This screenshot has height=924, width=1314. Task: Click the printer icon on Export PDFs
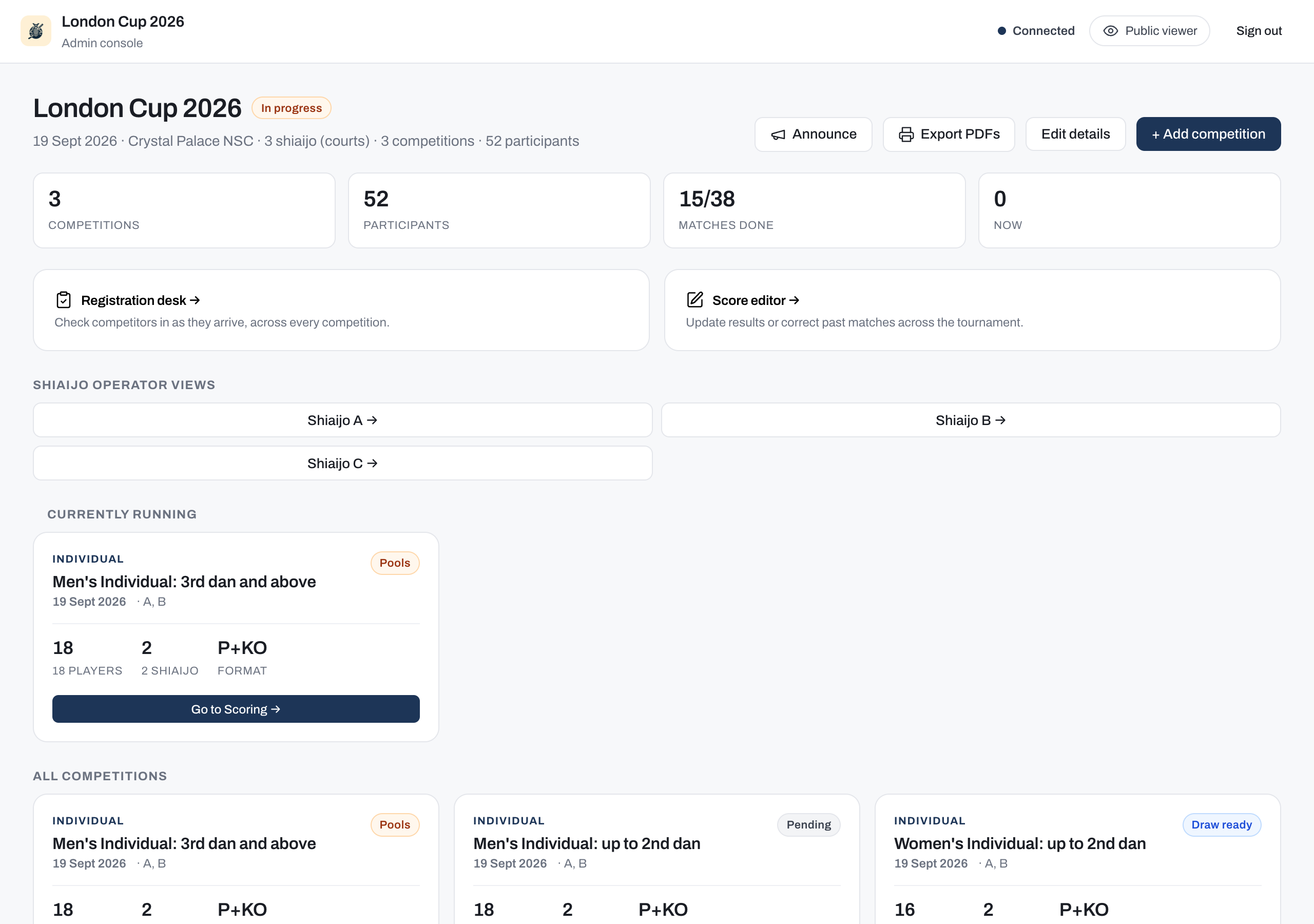(906, 134)
